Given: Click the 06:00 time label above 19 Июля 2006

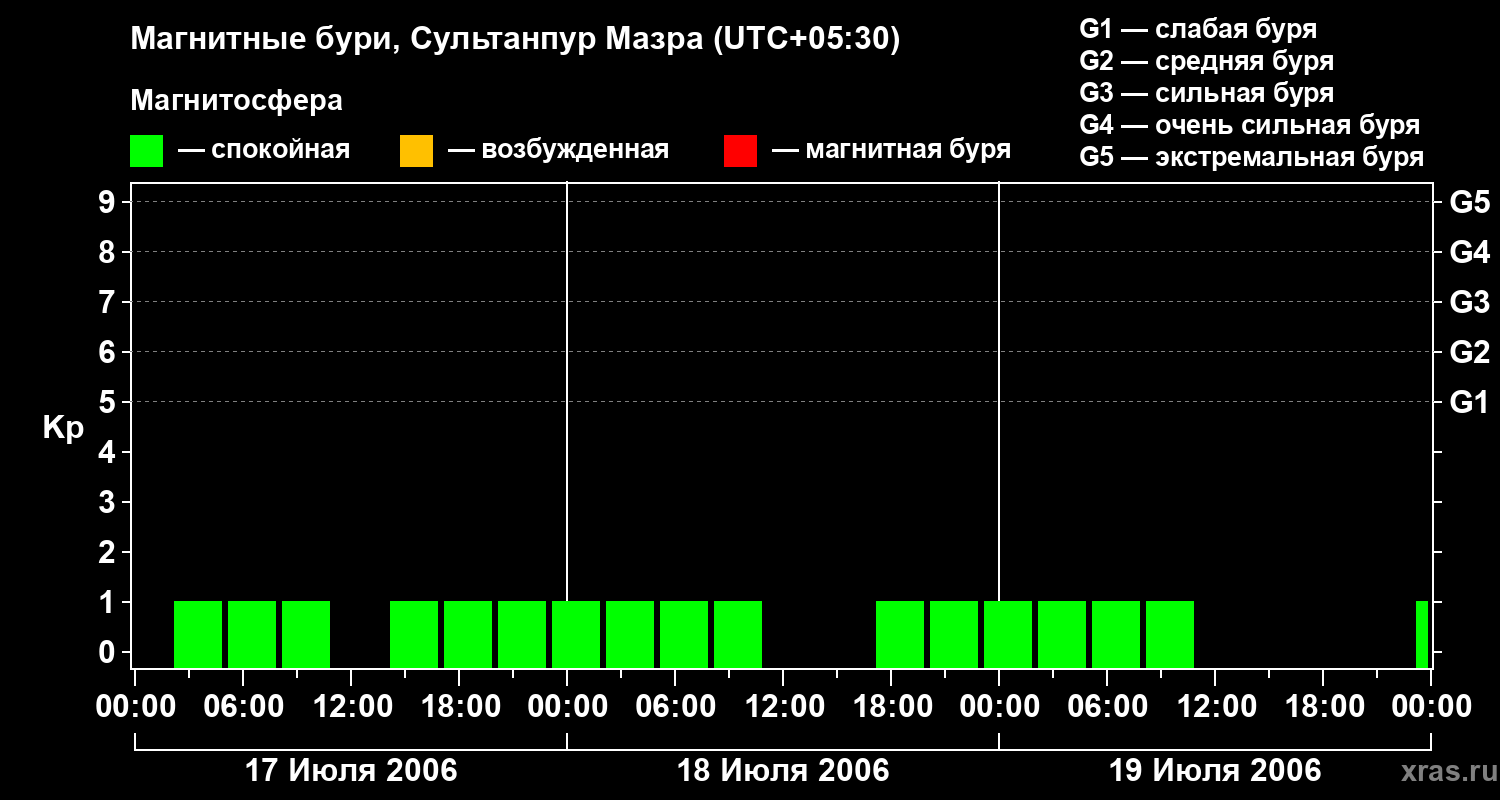Looking at the screenshot, I should pyautogui.click(x=1107, y=706).
